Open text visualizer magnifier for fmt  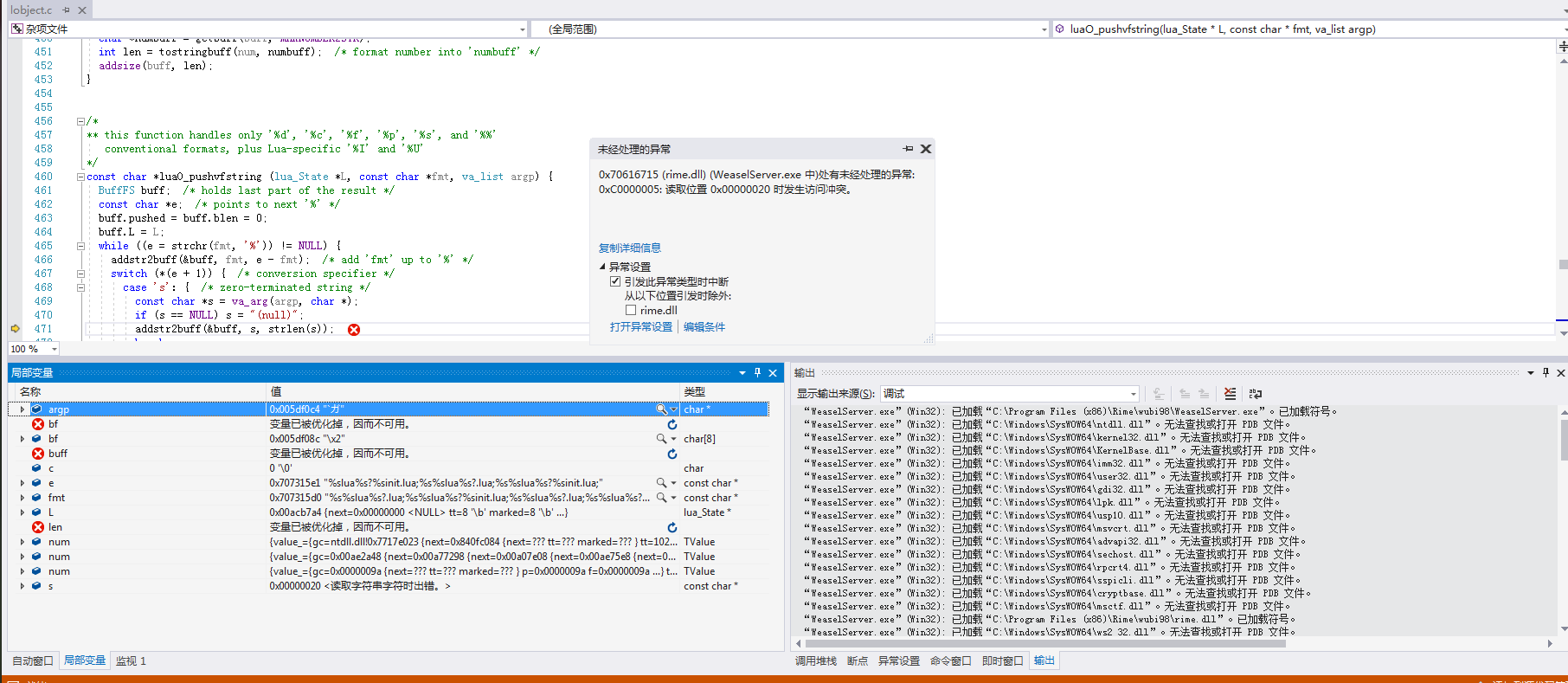[662, 498]
